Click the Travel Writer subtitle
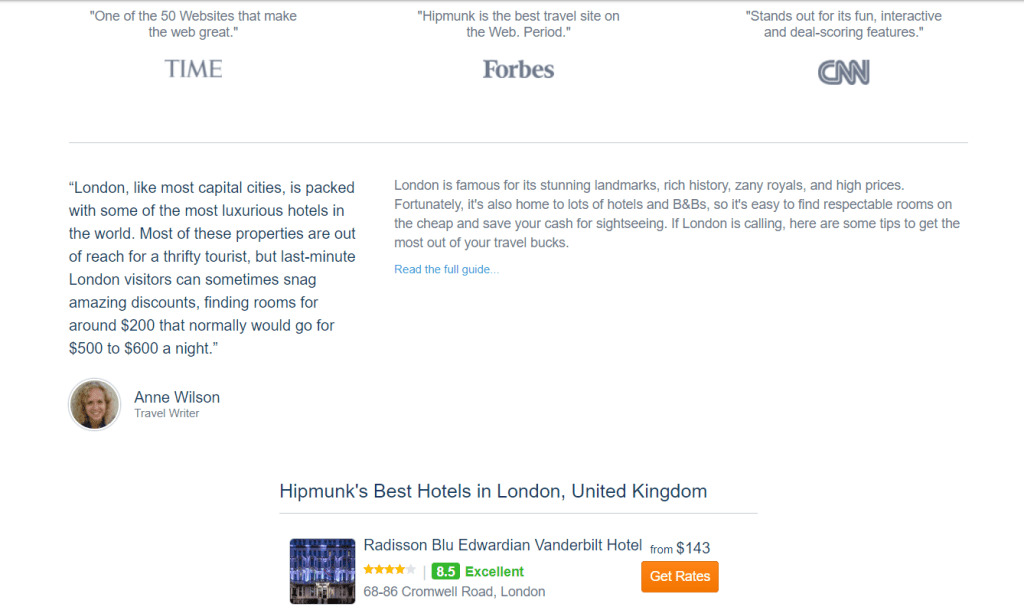Image resolution: width=1024 pixels, height=607 pixels. [167, 414]
